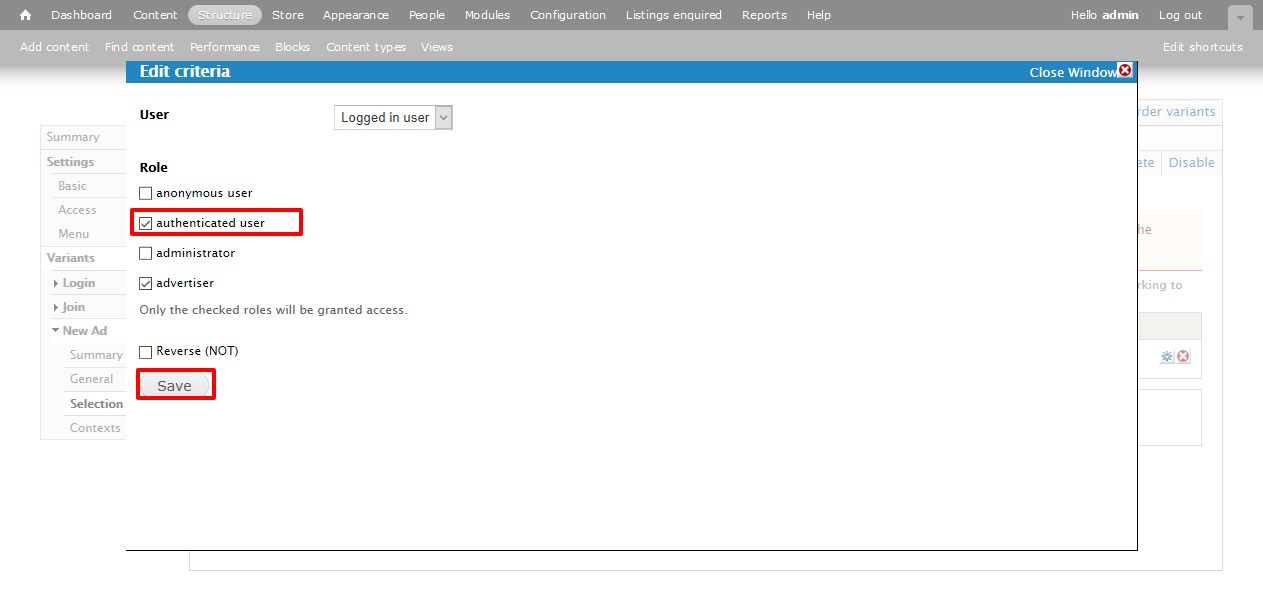Open the Configuration menu
This screenshot has width=1263, height=594.
(x=567, y=15)
